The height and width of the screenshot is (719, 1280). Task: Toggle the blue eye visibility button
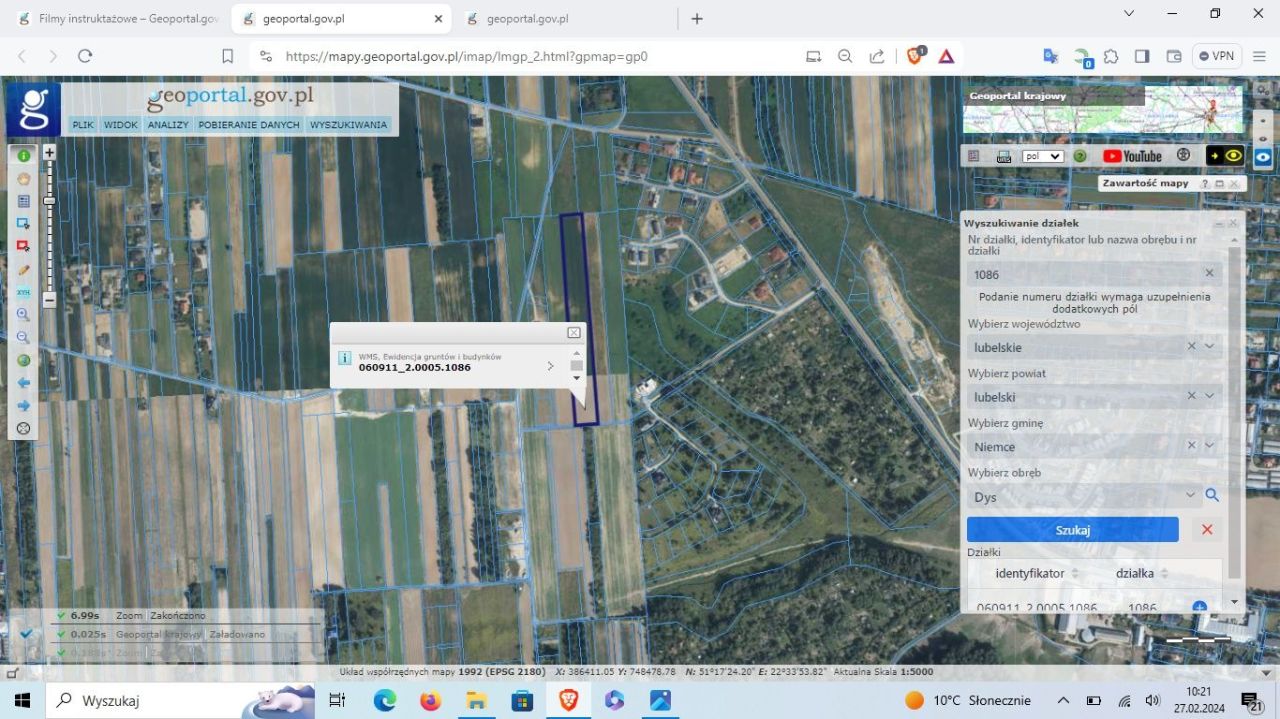[x=1263, y=157]
